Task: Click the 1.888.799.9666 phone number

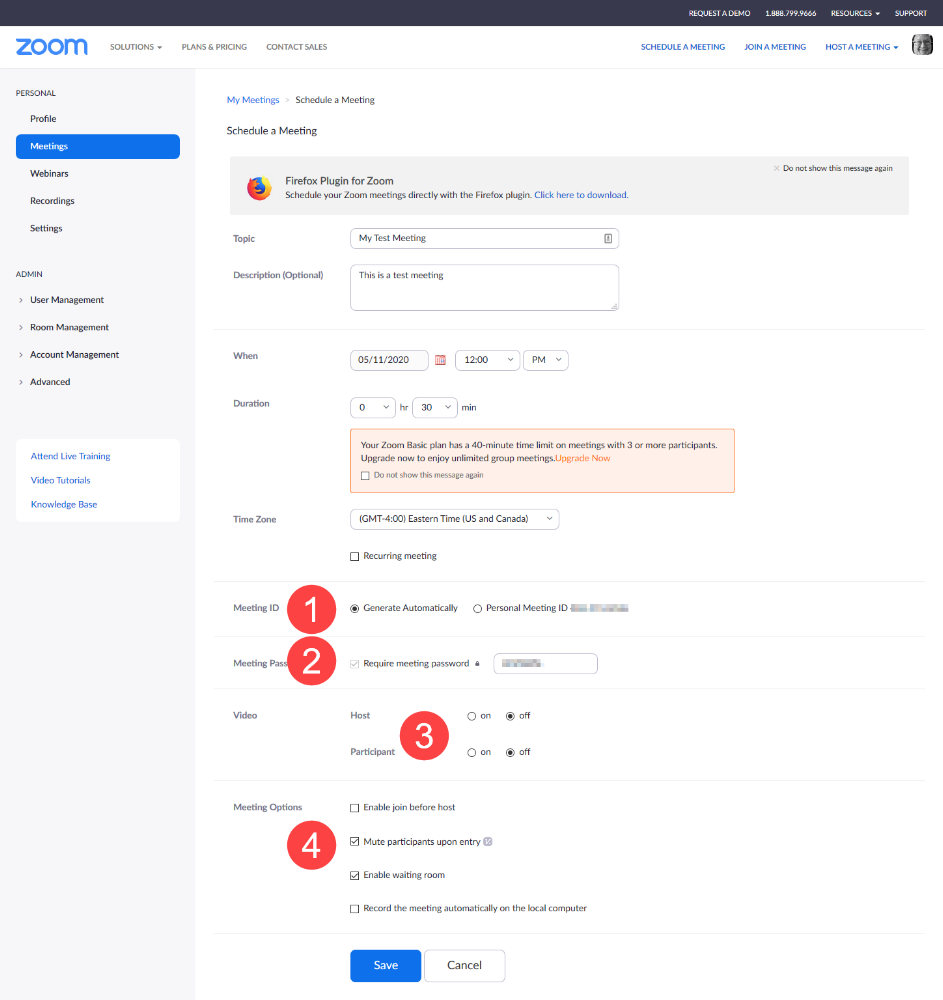Action: click(791, 13)
